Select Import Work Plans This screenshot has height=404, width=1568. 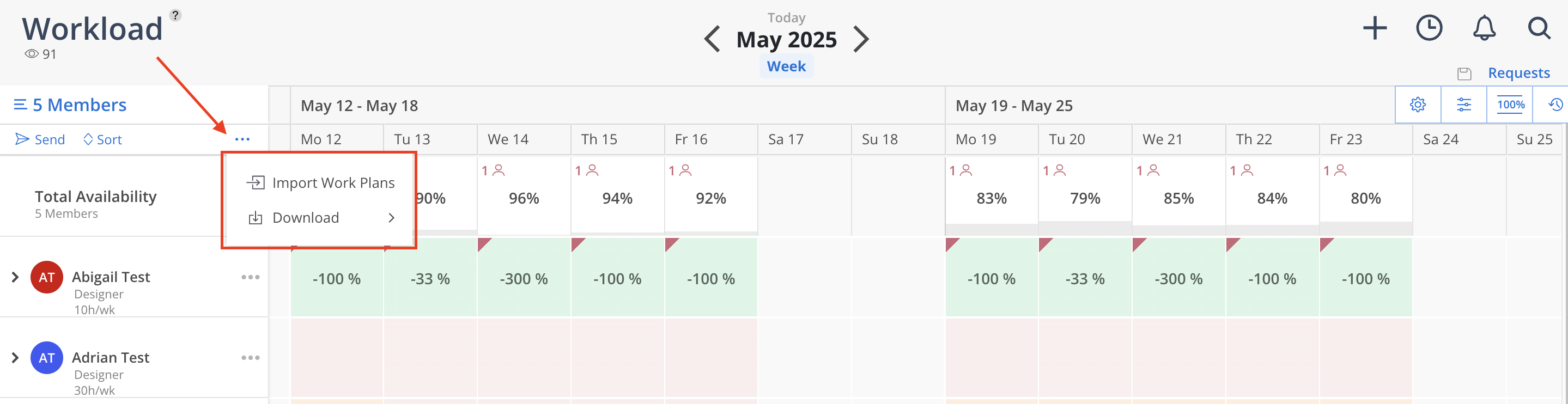coord(320,182)
